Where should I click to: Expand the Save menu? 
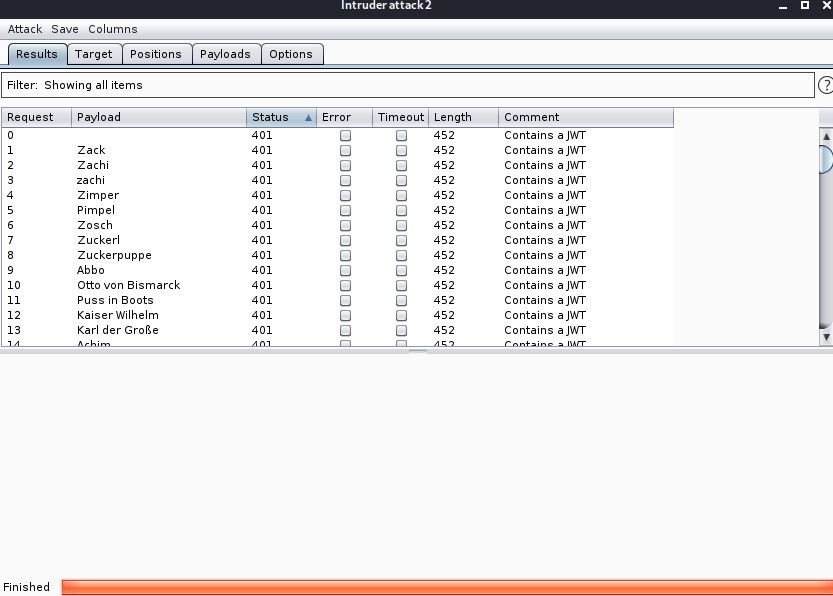point(65,29)
